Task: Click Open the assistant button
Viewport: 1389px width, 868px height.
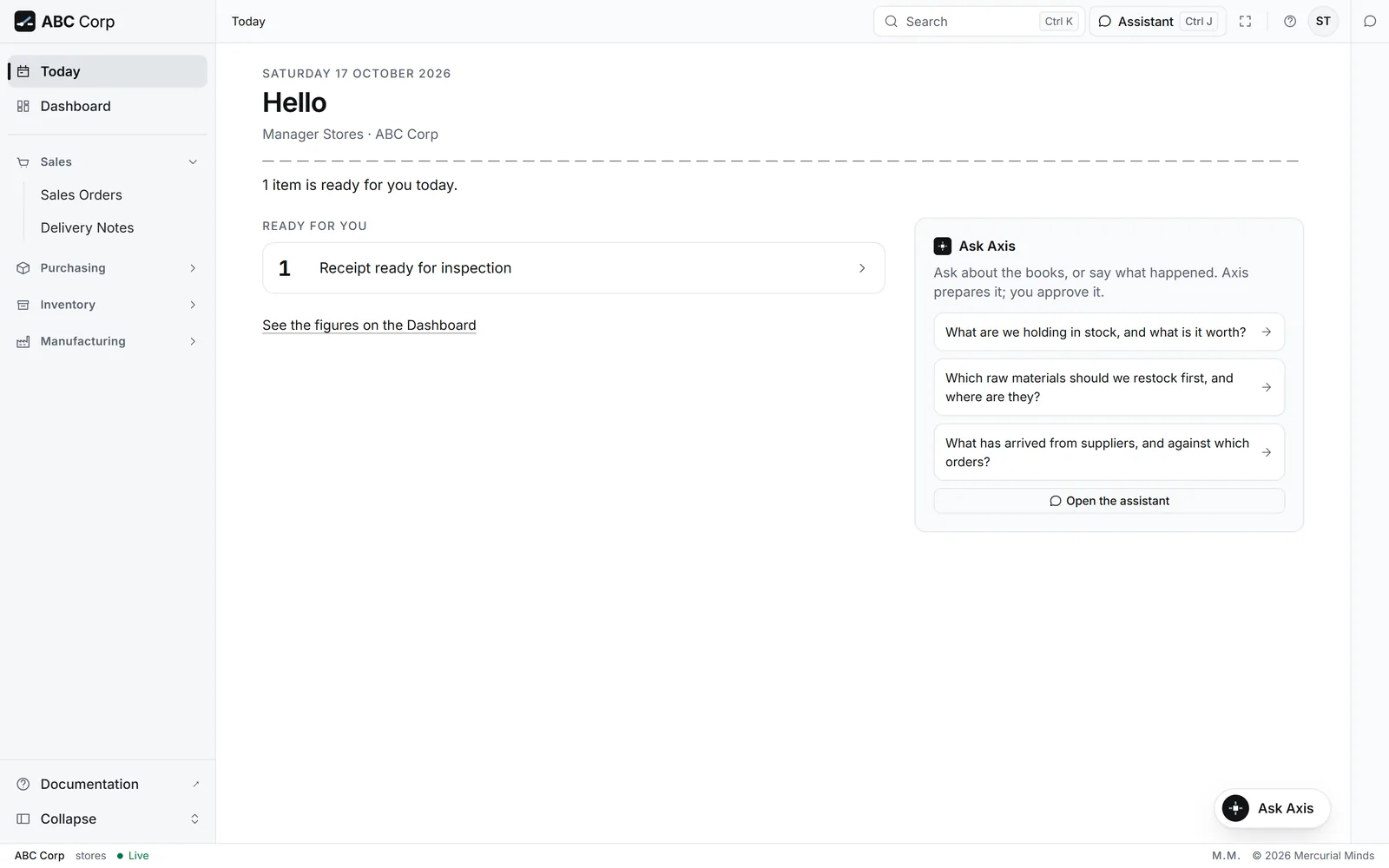Action: 1109,501
